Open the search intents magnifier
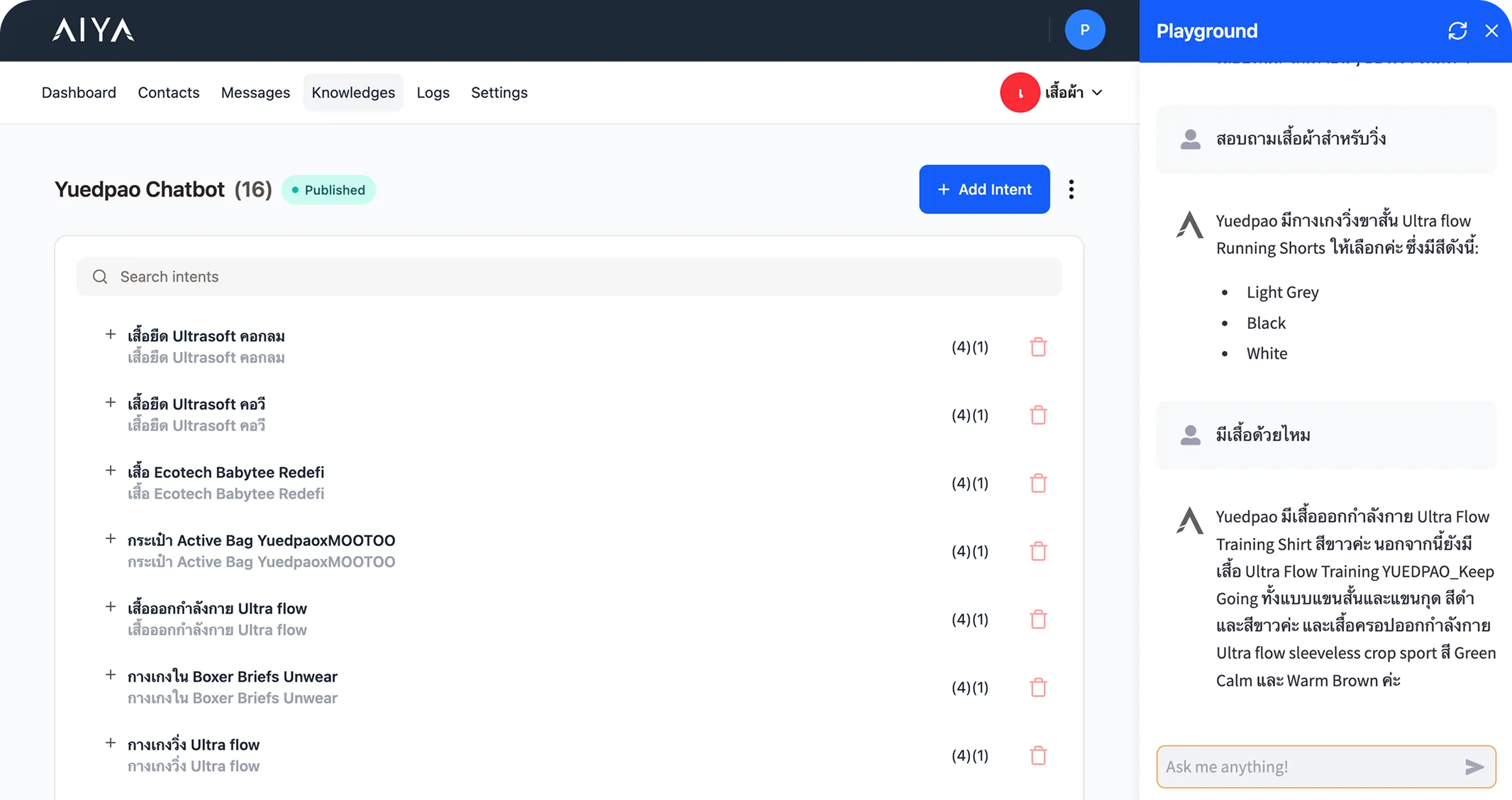The width and height of the screenshot is (1512, 800). [x=100, y=277]
